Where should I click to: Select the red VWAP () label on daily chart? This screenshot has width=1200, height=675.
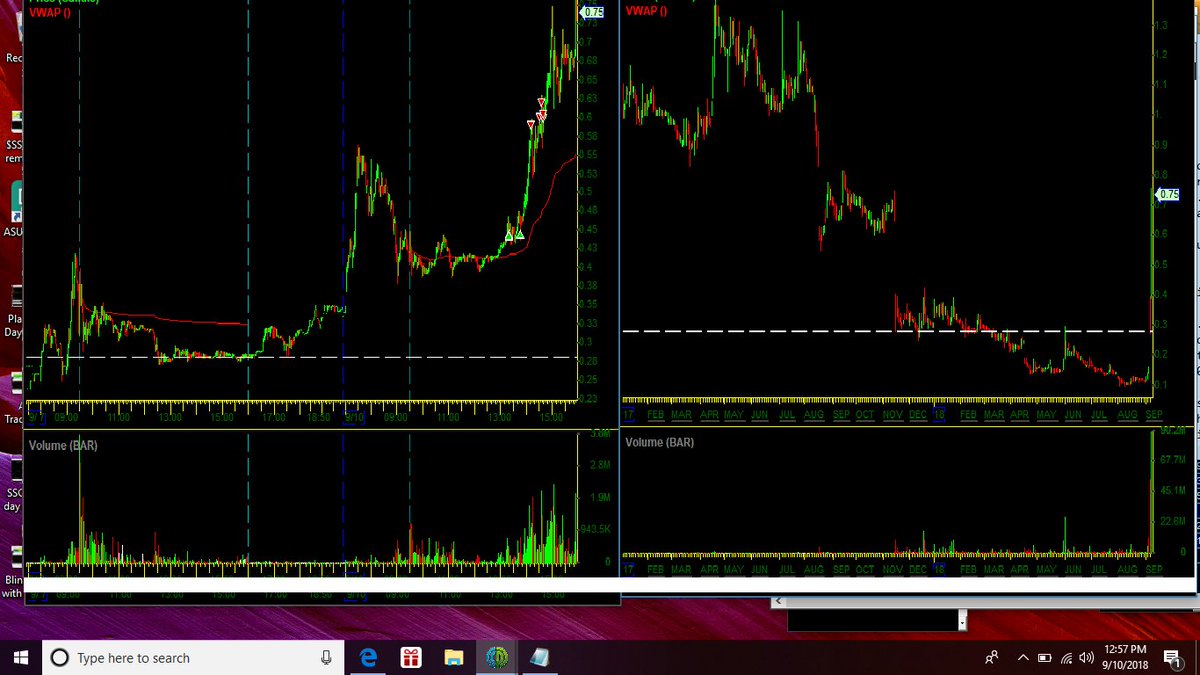click(646, 12)
